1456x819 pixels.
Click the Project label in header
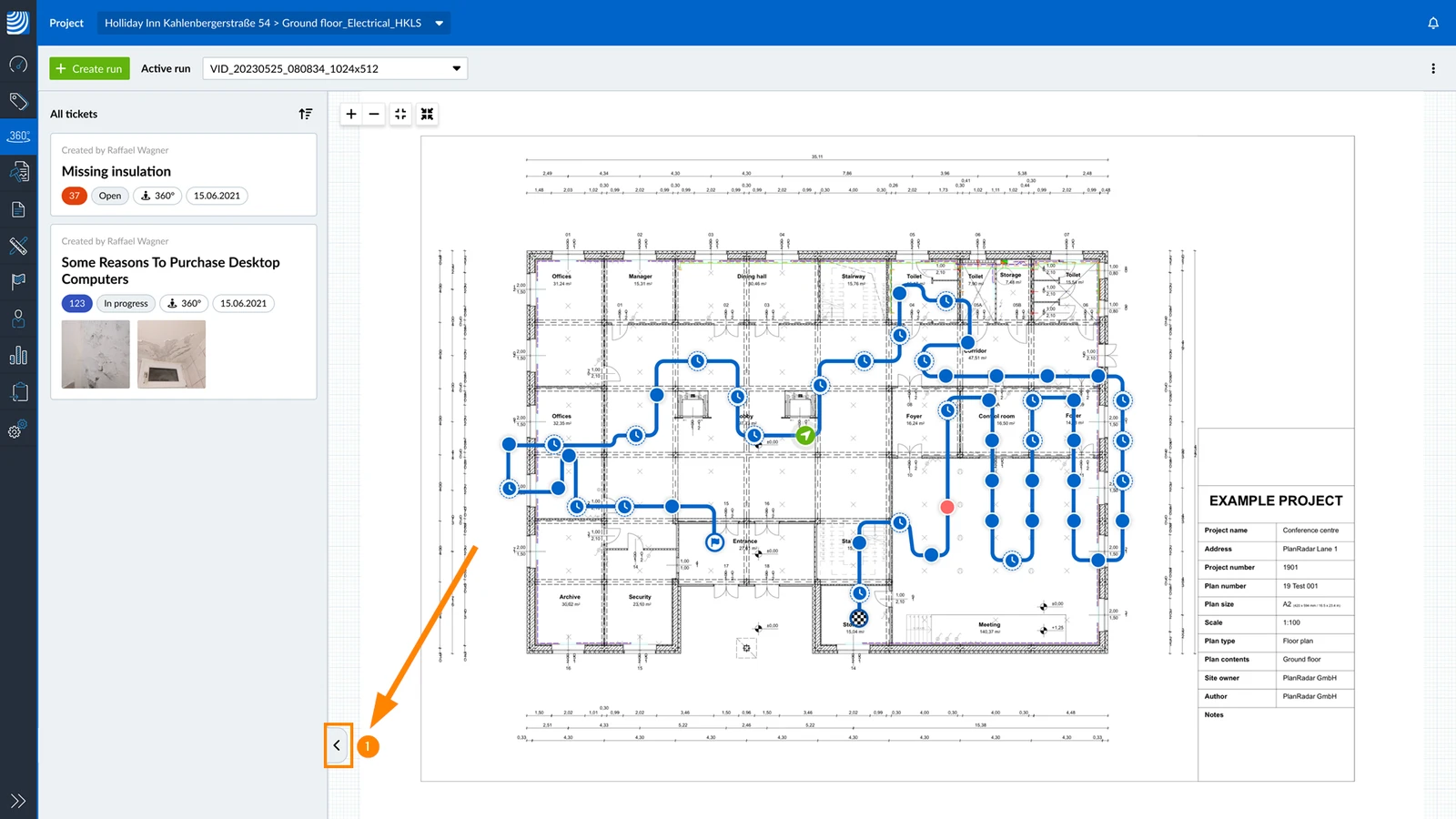[x=66, y=23]
